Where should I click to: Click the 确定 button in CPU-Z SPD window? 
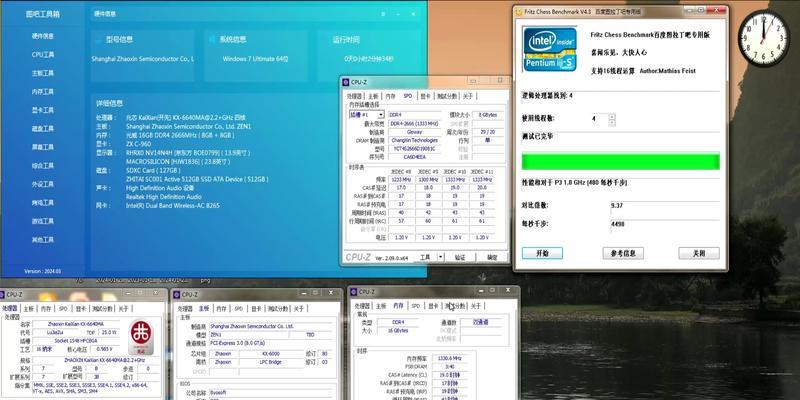pos(492,258)
